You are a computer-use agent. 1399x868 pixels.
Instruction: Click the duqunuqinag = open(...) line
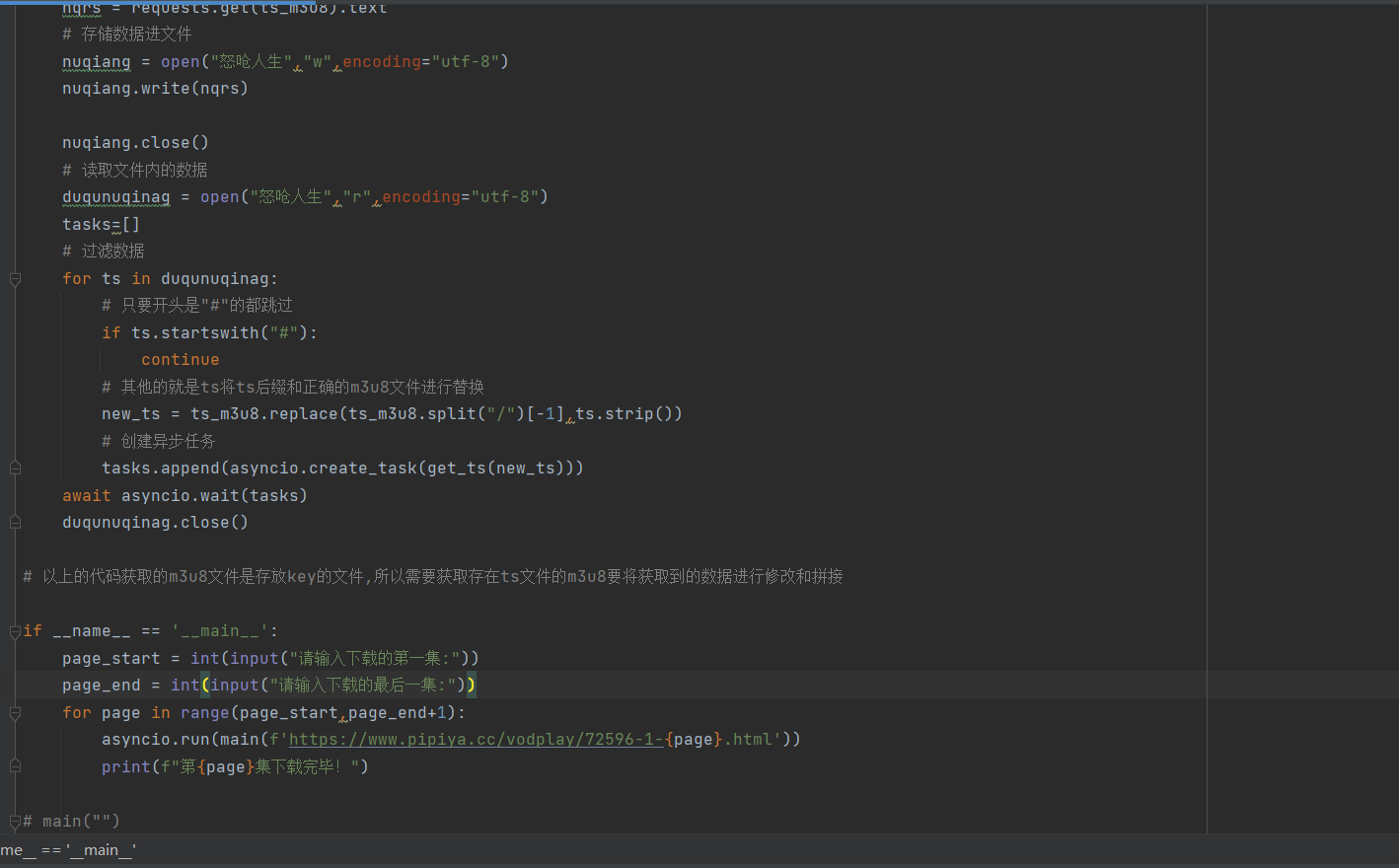(x=305, y=197)
